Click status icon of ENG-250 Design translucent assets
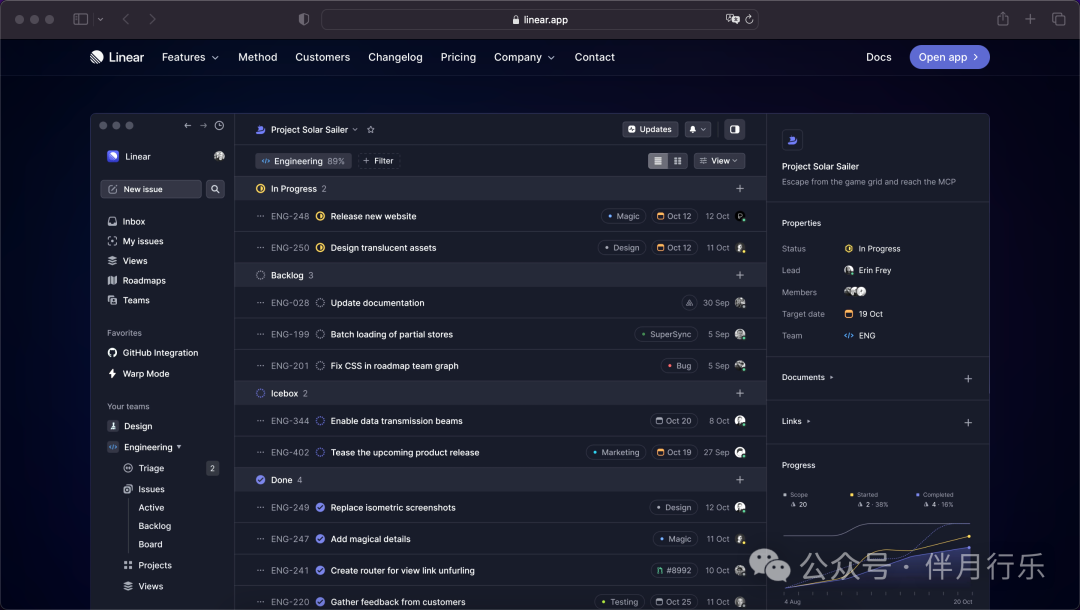Image resolution: width=1080 pixels, height=610 pixels. [x=320, y=248]
